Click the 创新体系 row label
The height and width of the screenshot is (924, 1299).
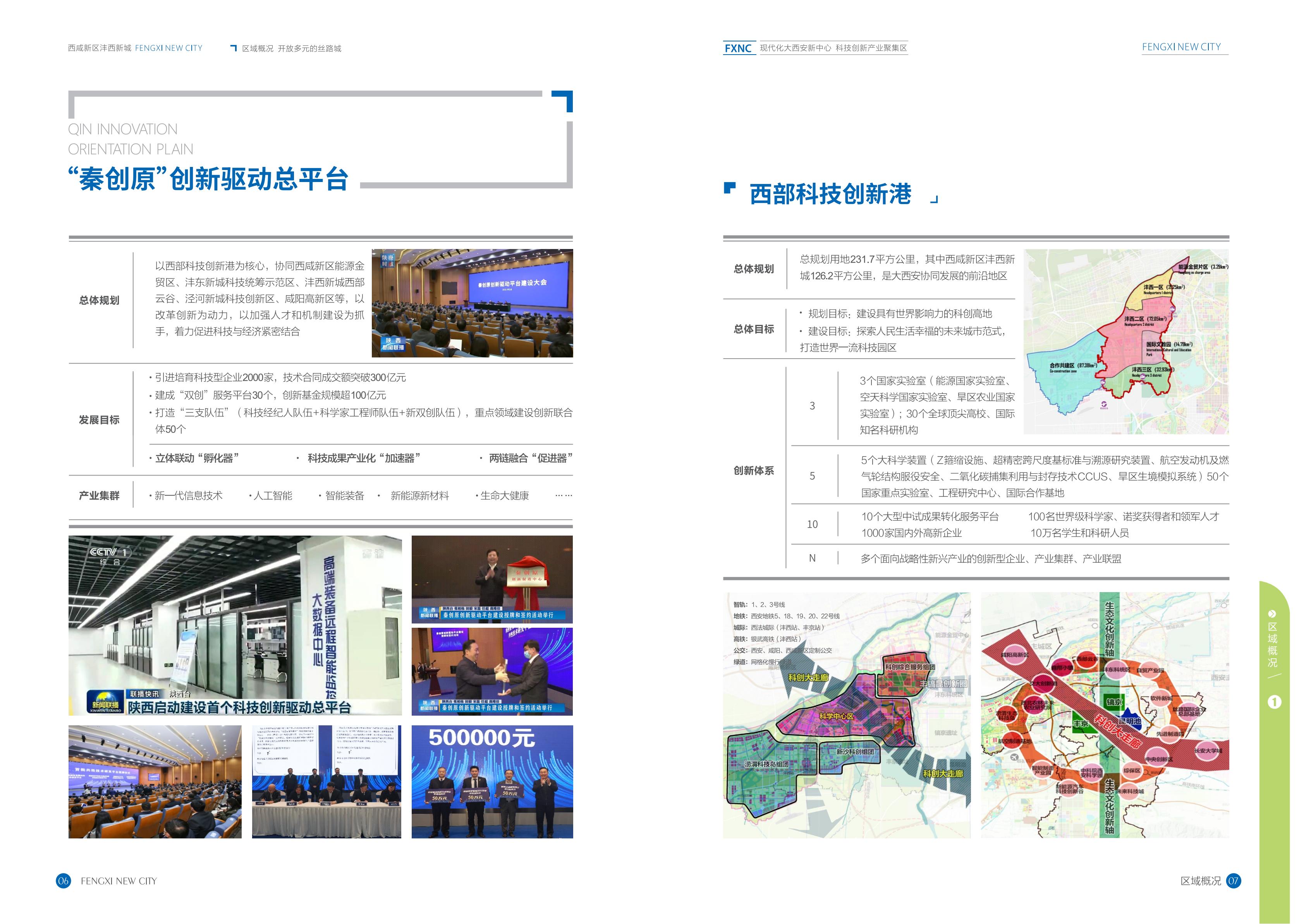(x=753, y=471)
